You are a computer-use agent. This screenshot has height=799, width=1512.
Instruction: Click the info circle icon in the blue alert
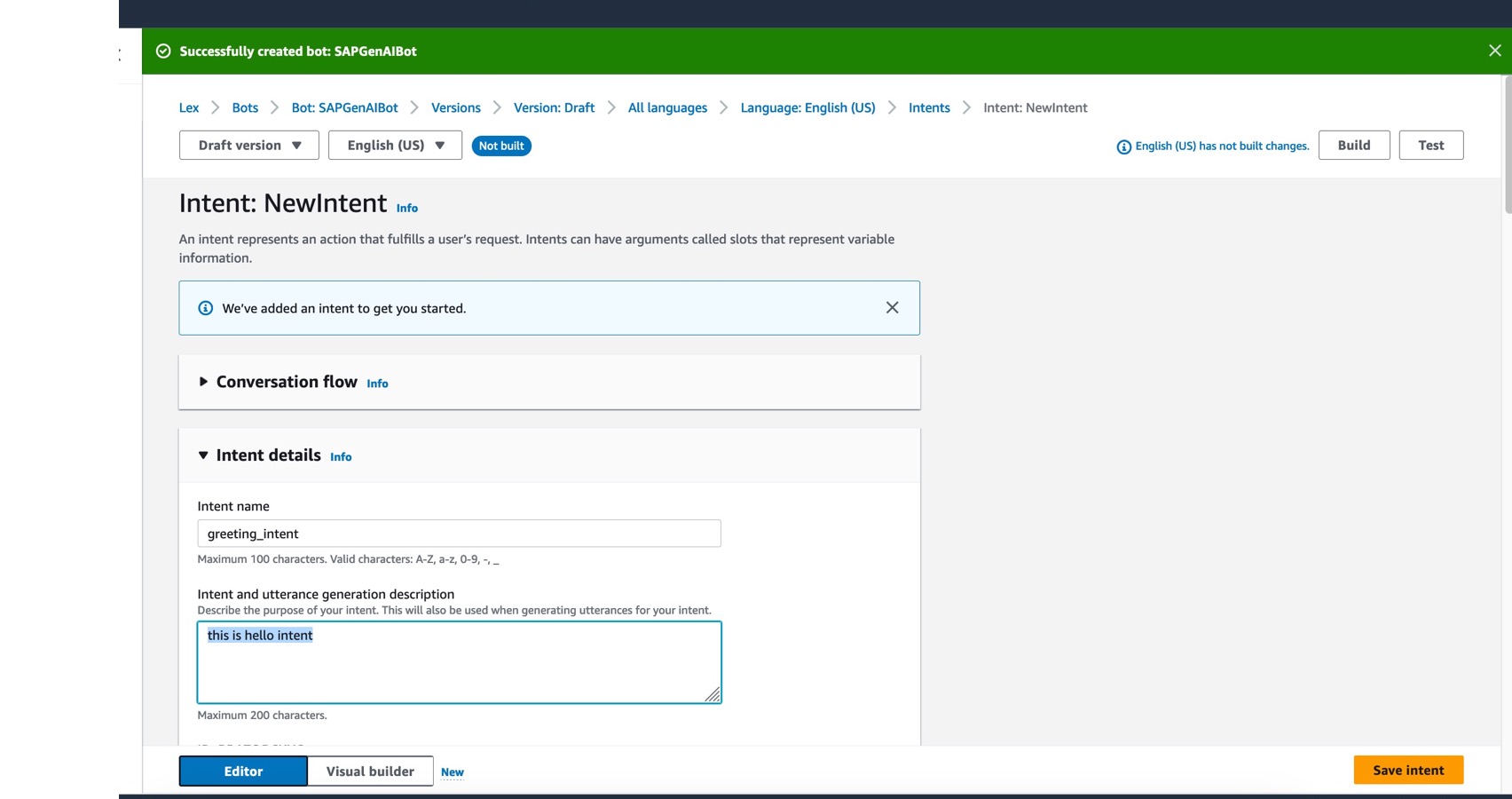pyautogui.click(x=205, y=308)
